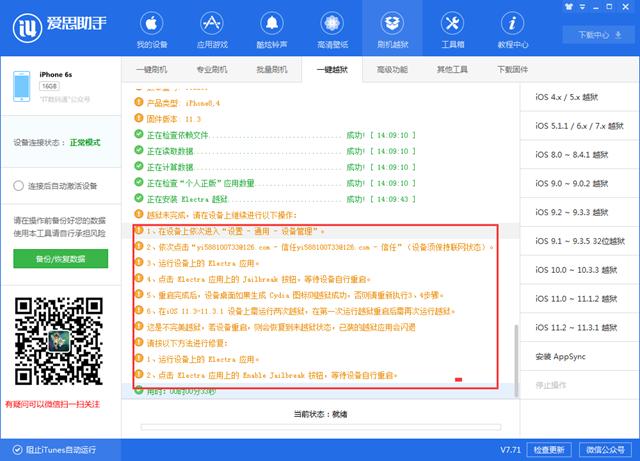Click the 爱思助手 logo
The width and height of the screenshot is (640, 461).
[60, 27]
